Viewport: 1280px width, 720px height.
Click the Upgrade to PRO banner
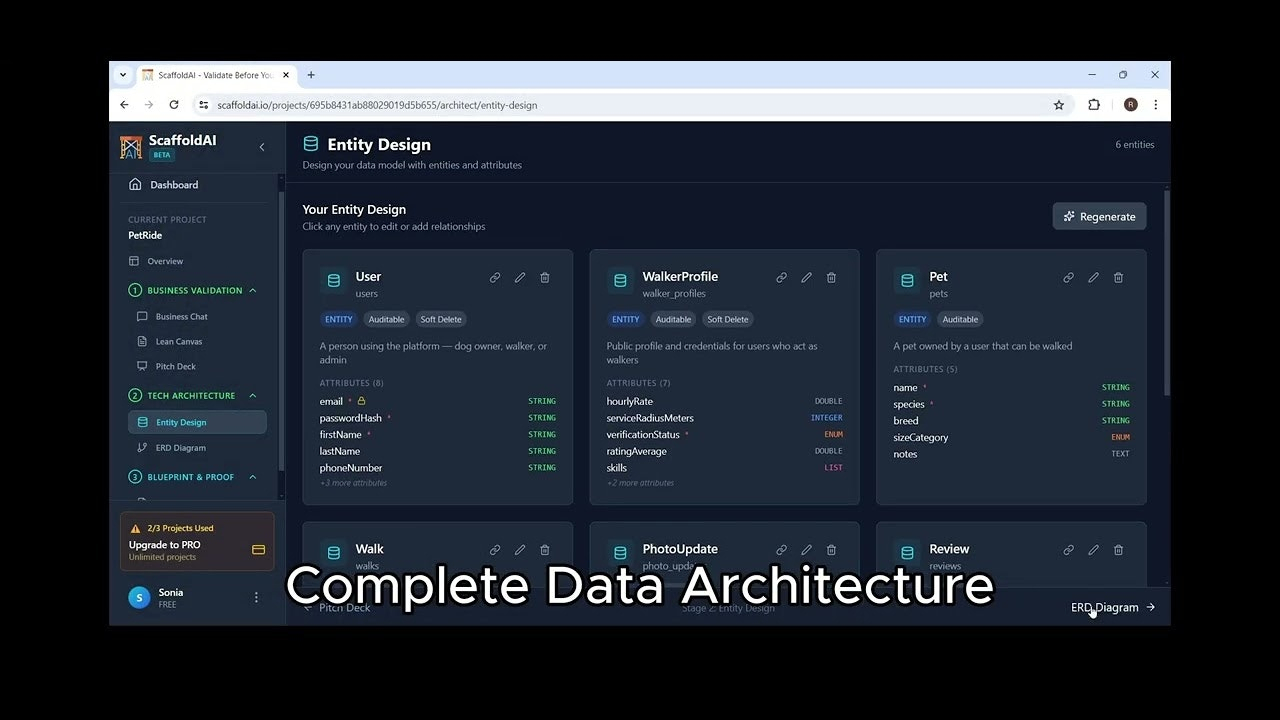click(197, 541)
